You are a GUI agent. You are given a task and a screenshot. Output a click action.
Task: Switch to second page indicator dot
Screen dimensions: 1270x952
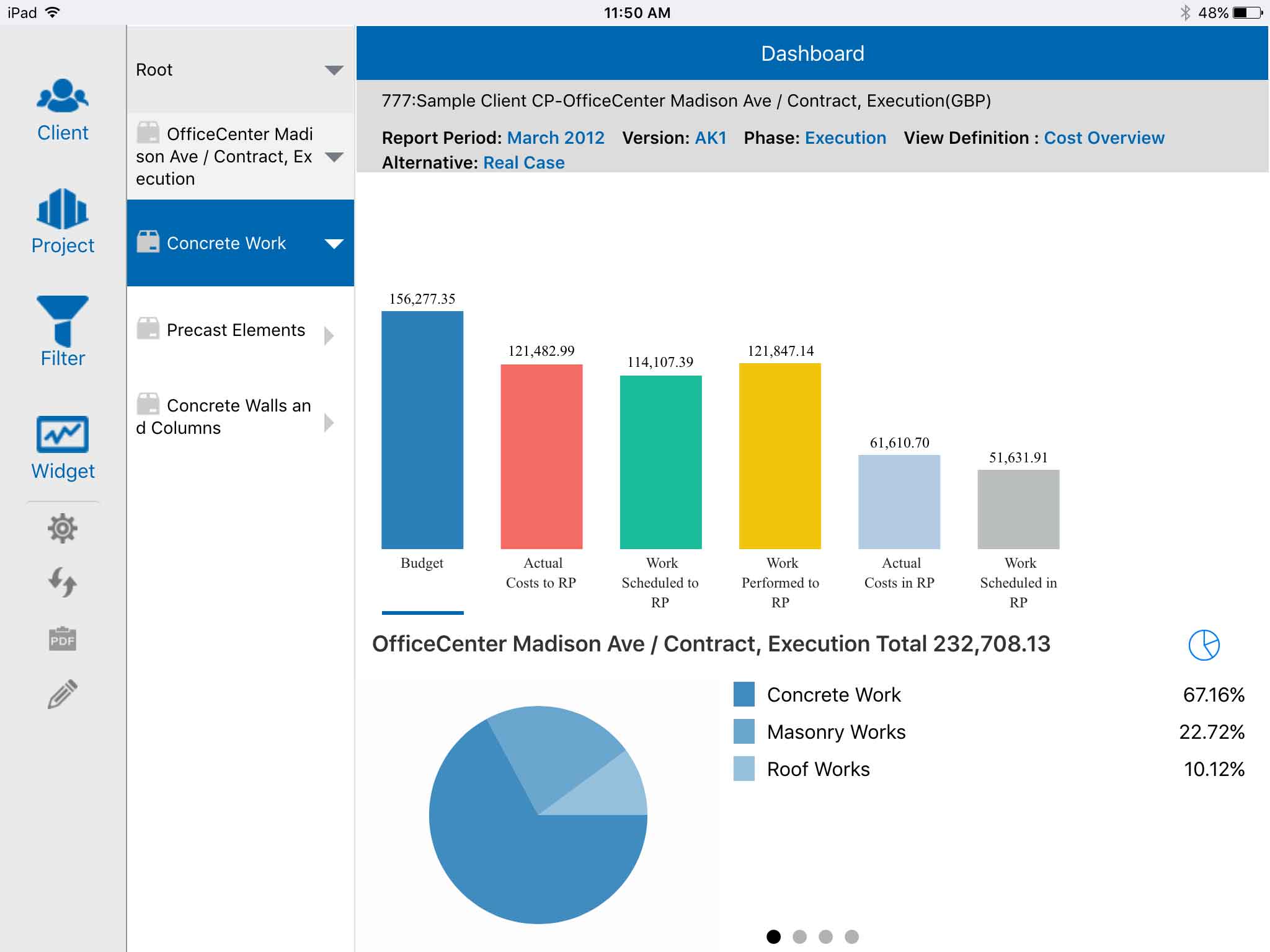pos(799,937)
